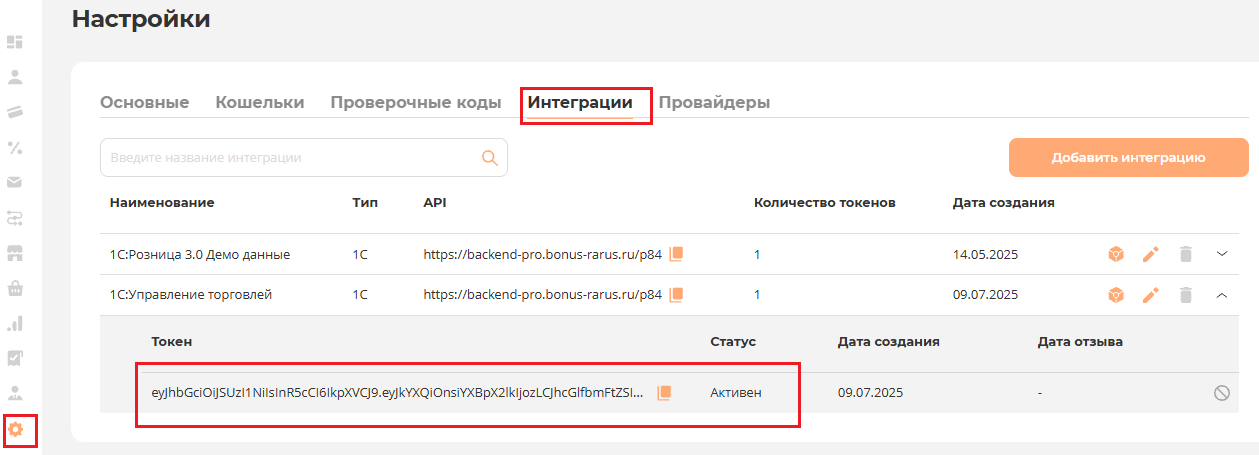Focus the integration name search field
1259x455 pixels.
(290, 157)
